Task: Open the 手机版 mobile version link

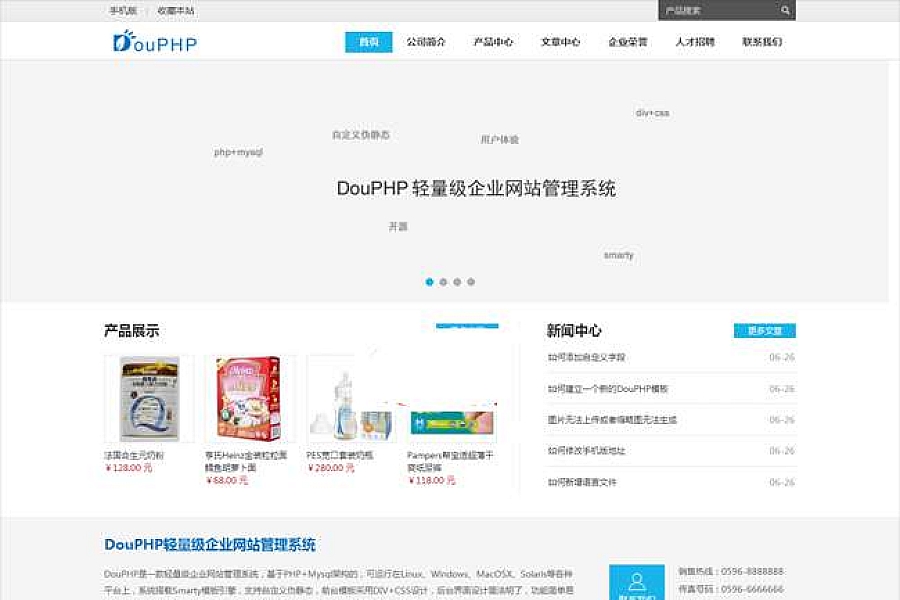Action: [123, 10]
